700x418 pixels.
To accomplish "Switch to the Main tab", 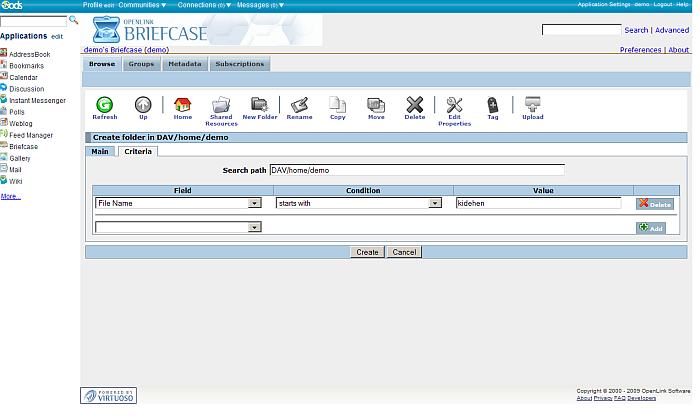I will tap(99, 151).
